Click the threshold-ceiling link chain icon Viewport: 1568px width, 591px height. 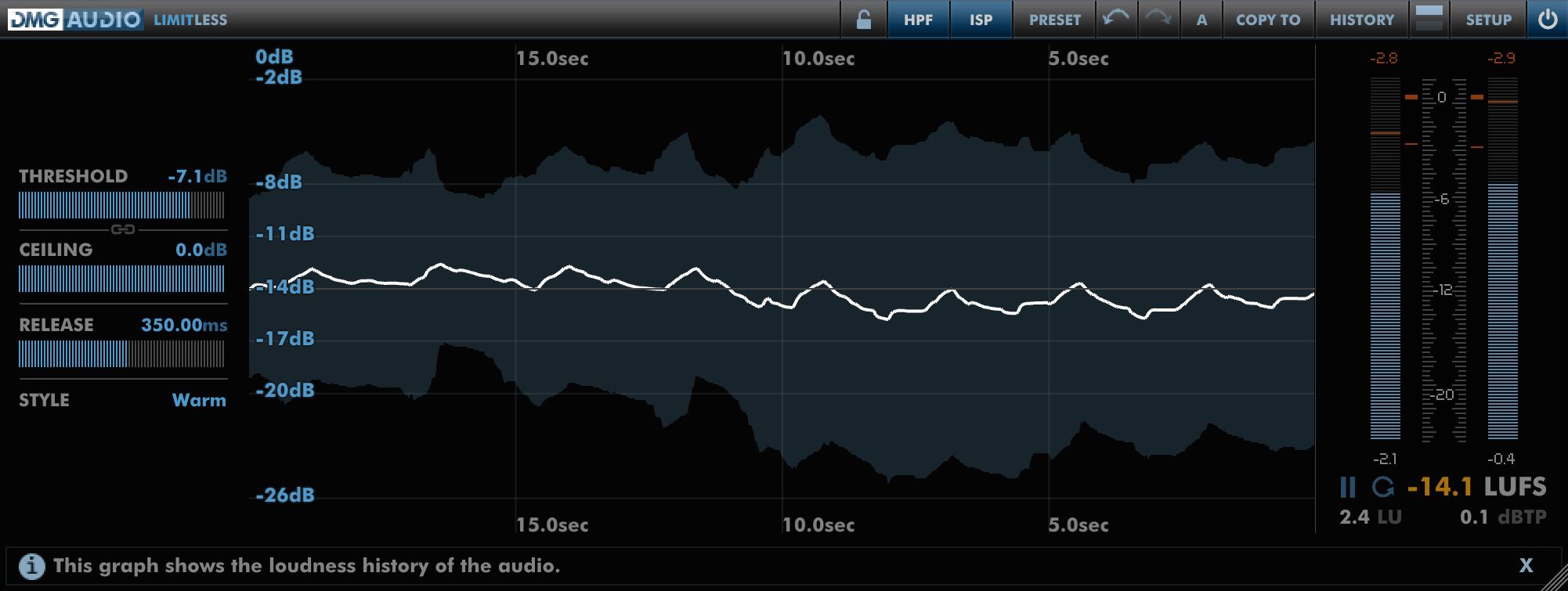coord(123,229)
